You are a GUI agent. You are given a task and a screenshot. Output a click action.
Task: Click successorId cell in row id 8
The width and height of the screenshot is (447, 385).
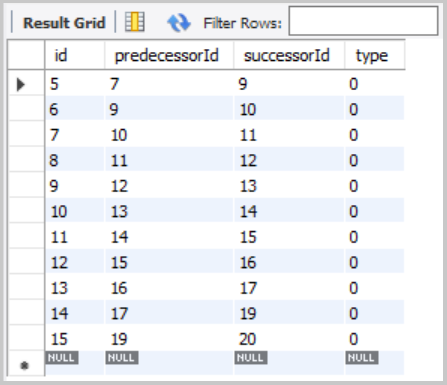tap(289, 160)
